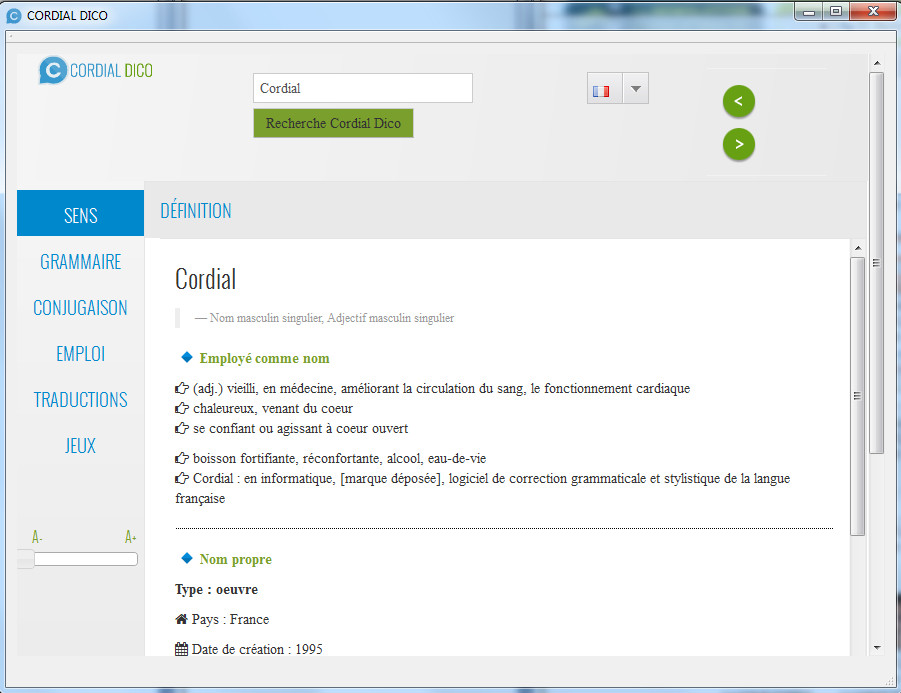Click A- to decrease font size
901x693 pixels.
pos(37,537)
